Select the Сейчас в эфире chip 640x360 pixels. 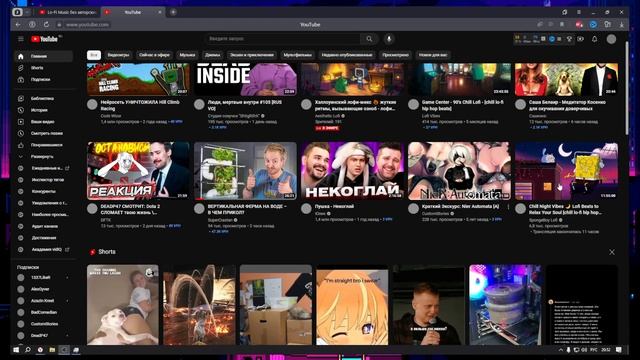click(x=154, y=55)
